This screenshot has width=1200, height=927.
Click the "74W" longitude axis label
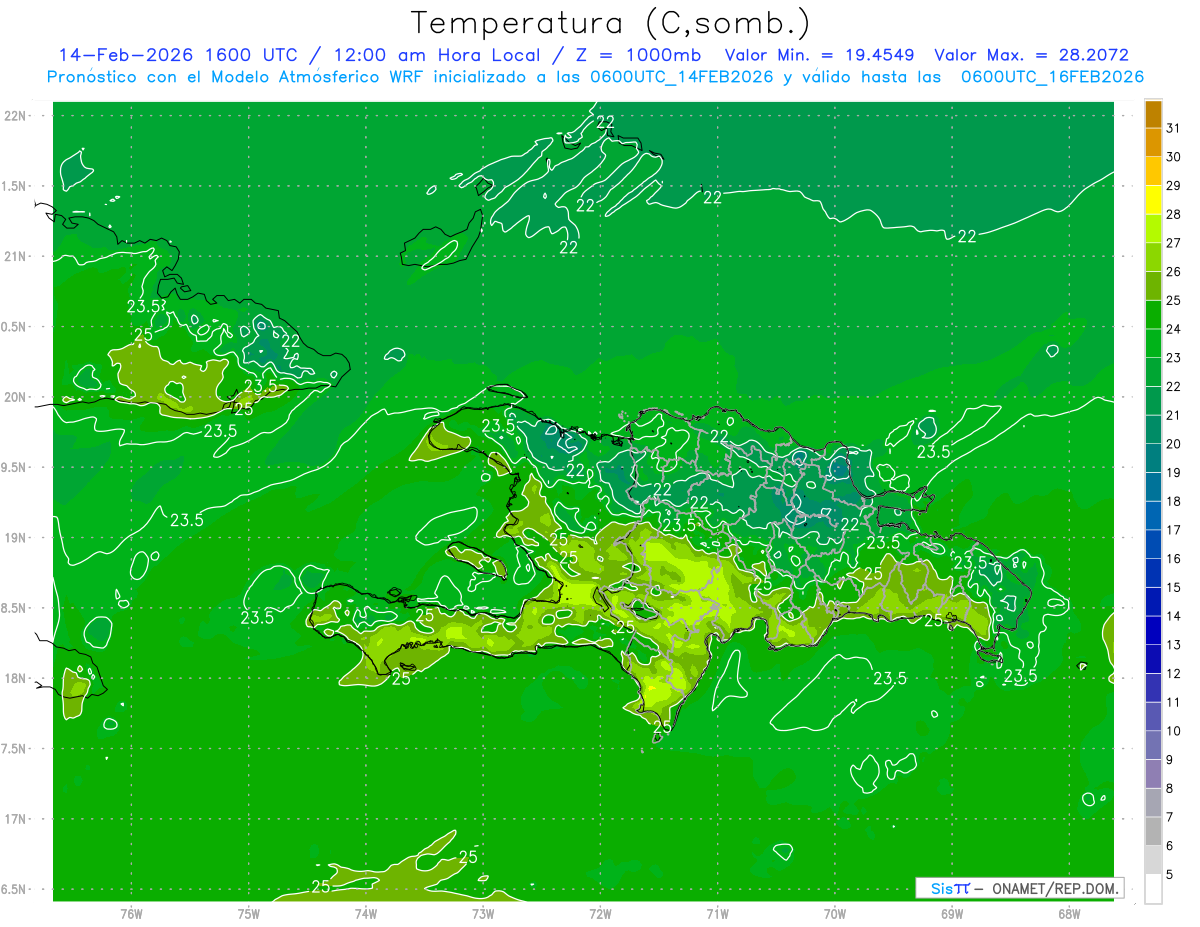point(366,914)
